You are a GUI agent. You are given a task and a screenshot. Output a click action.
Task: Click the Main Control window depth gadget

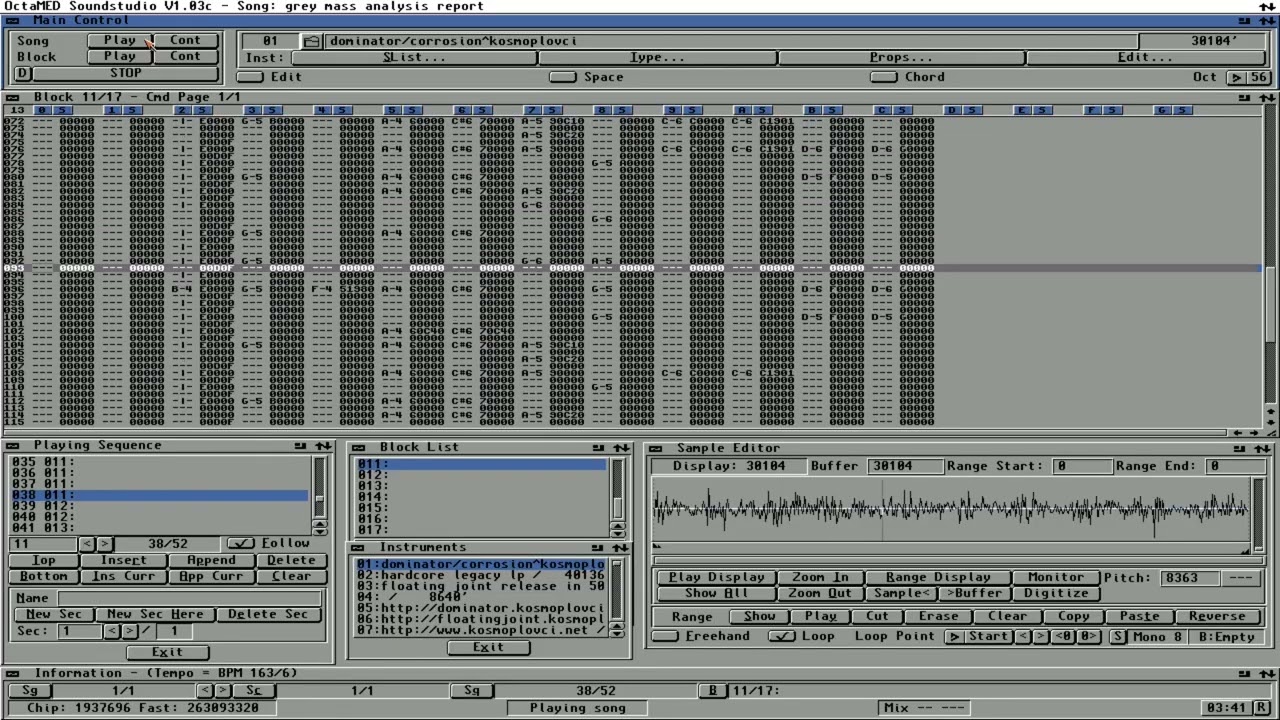1266,21
